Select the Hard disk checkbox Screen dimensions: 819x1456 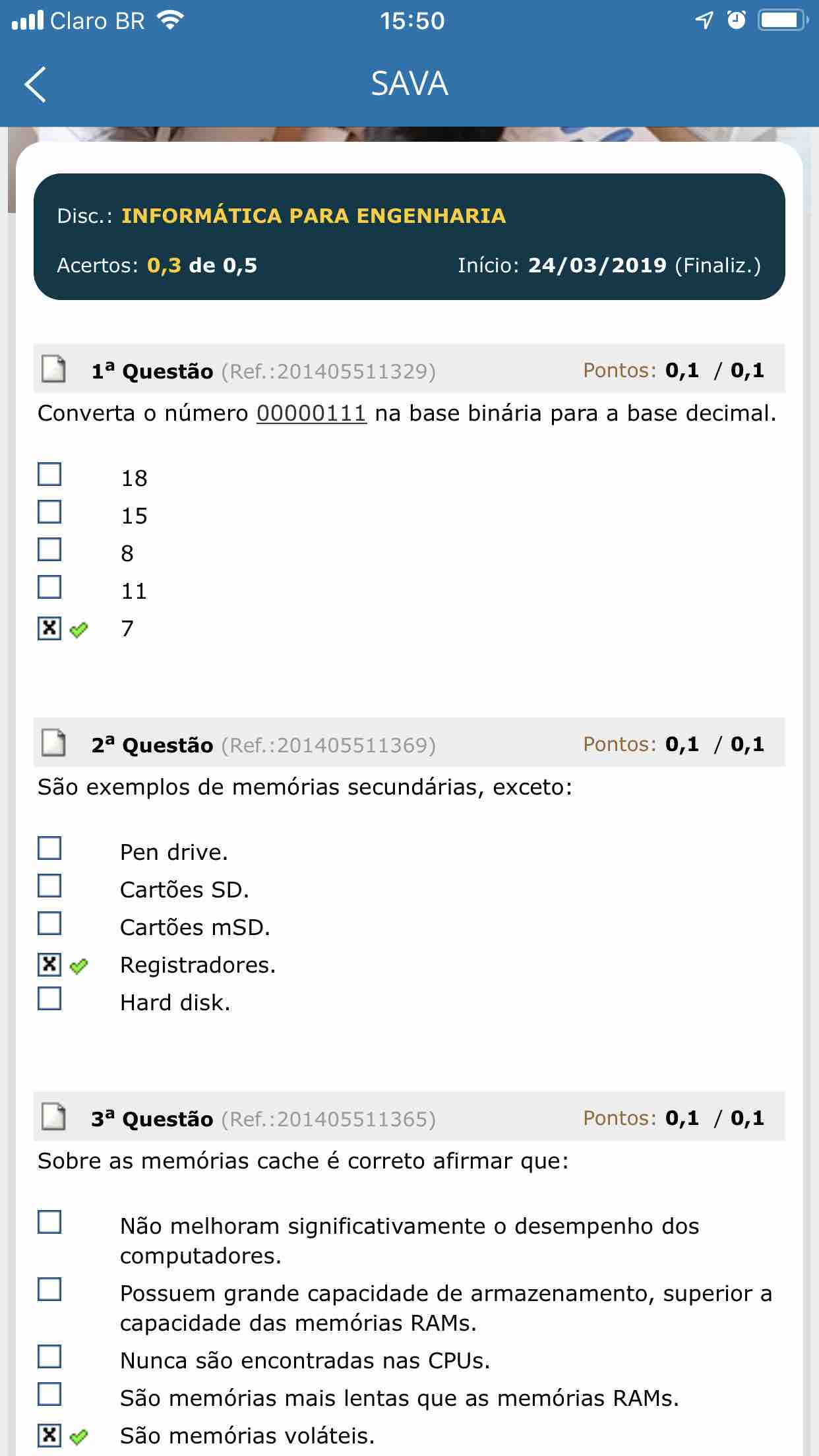tap(49, 998)
